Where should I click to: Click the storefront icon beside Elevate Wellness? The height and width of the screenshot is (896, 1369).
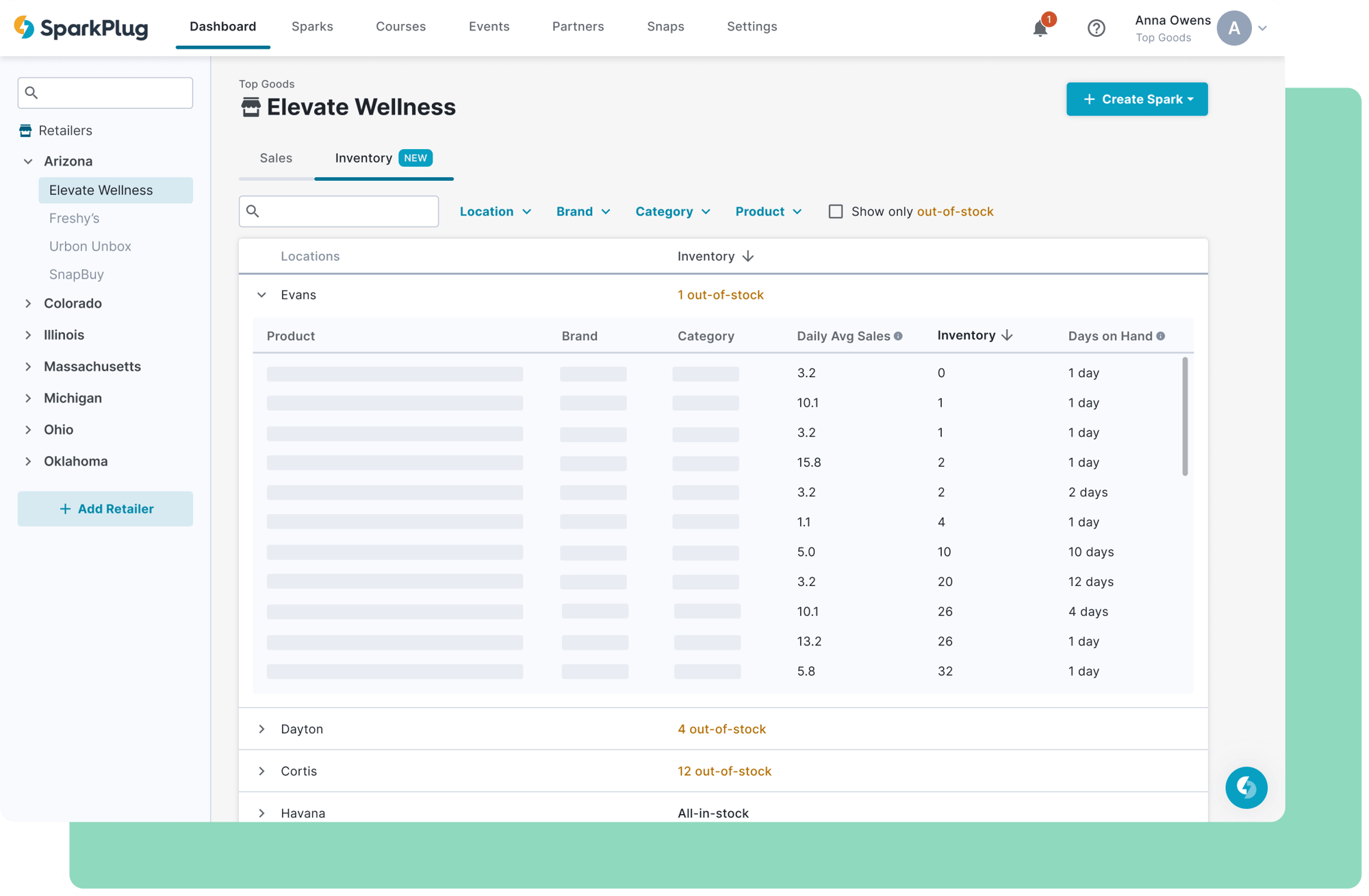(251, 107)
